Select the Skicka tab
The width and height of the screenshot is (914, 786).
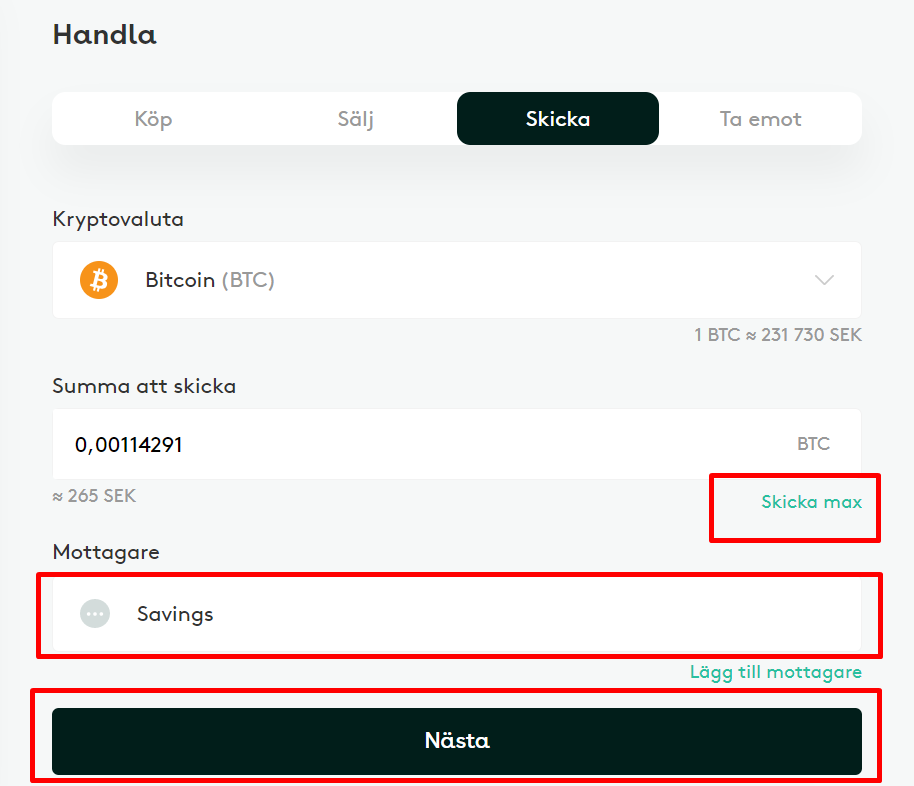557,119
